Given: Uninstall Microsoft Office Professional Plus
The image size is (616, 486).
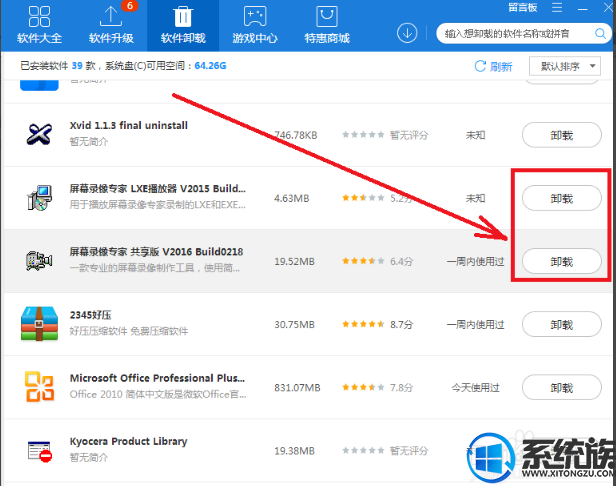Looking at the screenshot, I should pos(562,387).
